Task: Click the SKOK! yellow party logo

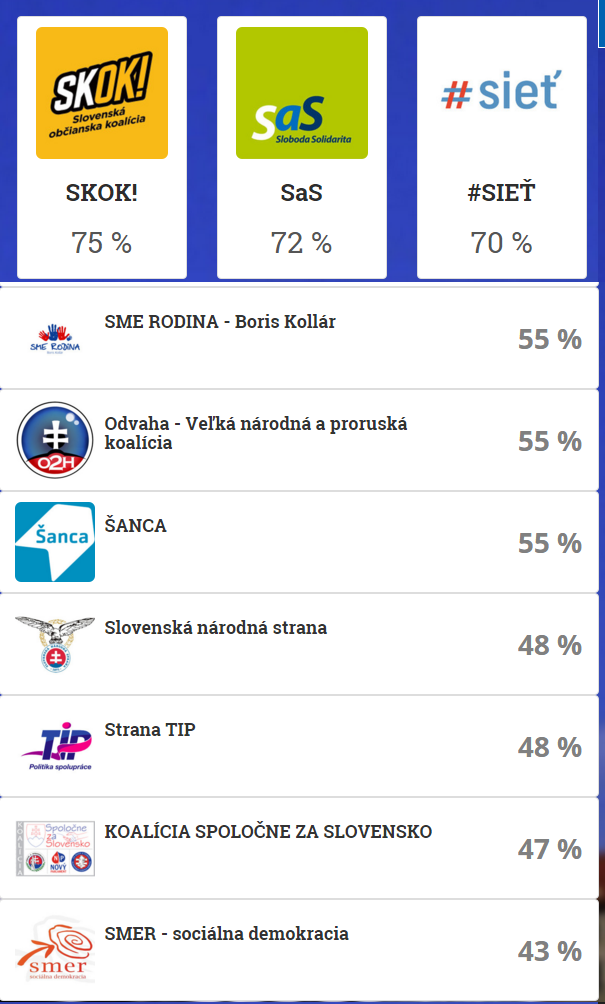Action: click(101, 93)
